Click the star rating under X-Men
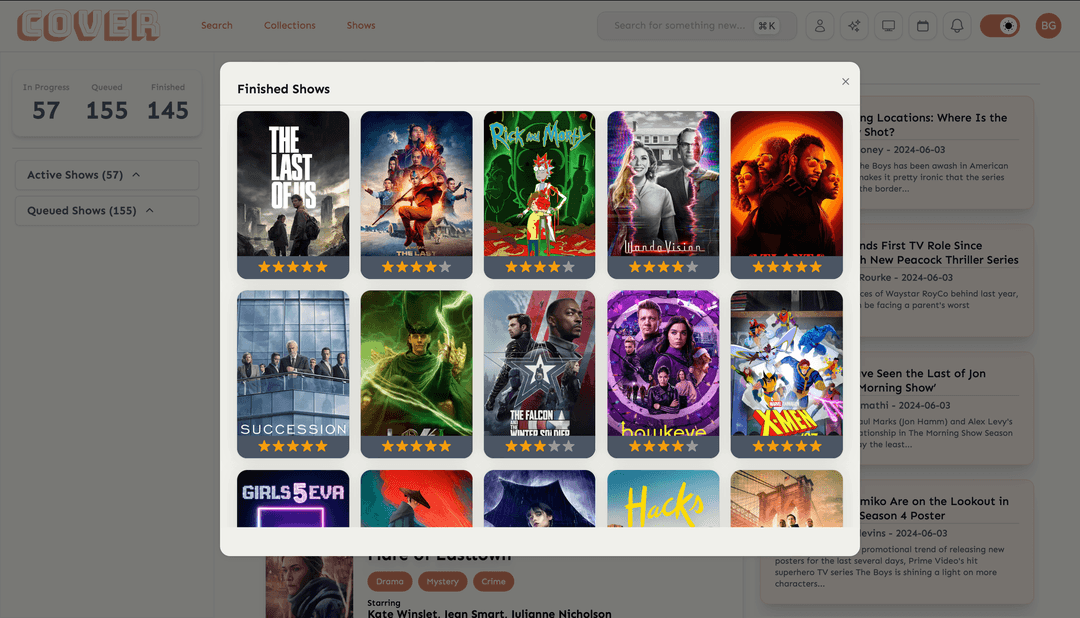This screenshot has height=618, width=1080. tap(787, 446)
